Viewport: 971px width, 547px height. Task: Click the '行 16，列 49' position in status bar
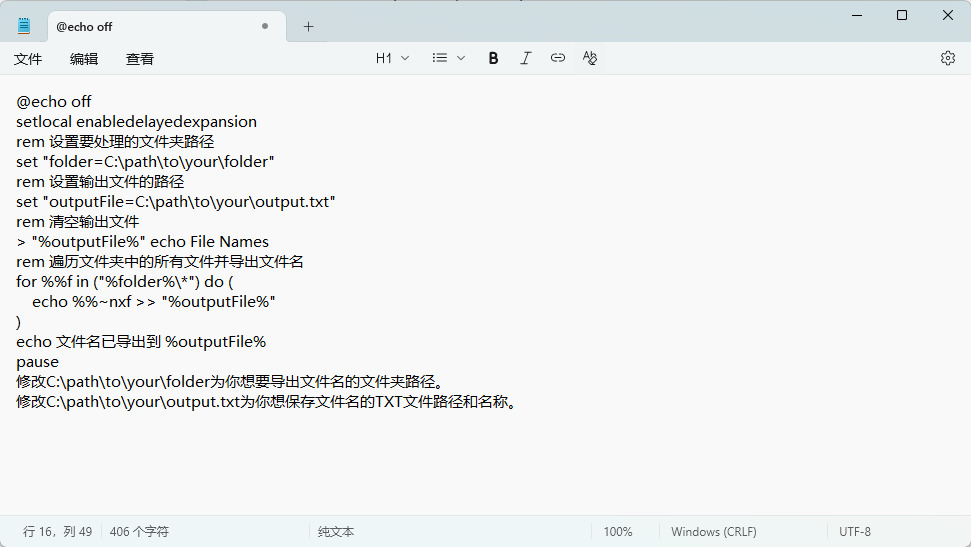(x=58, y=532)
